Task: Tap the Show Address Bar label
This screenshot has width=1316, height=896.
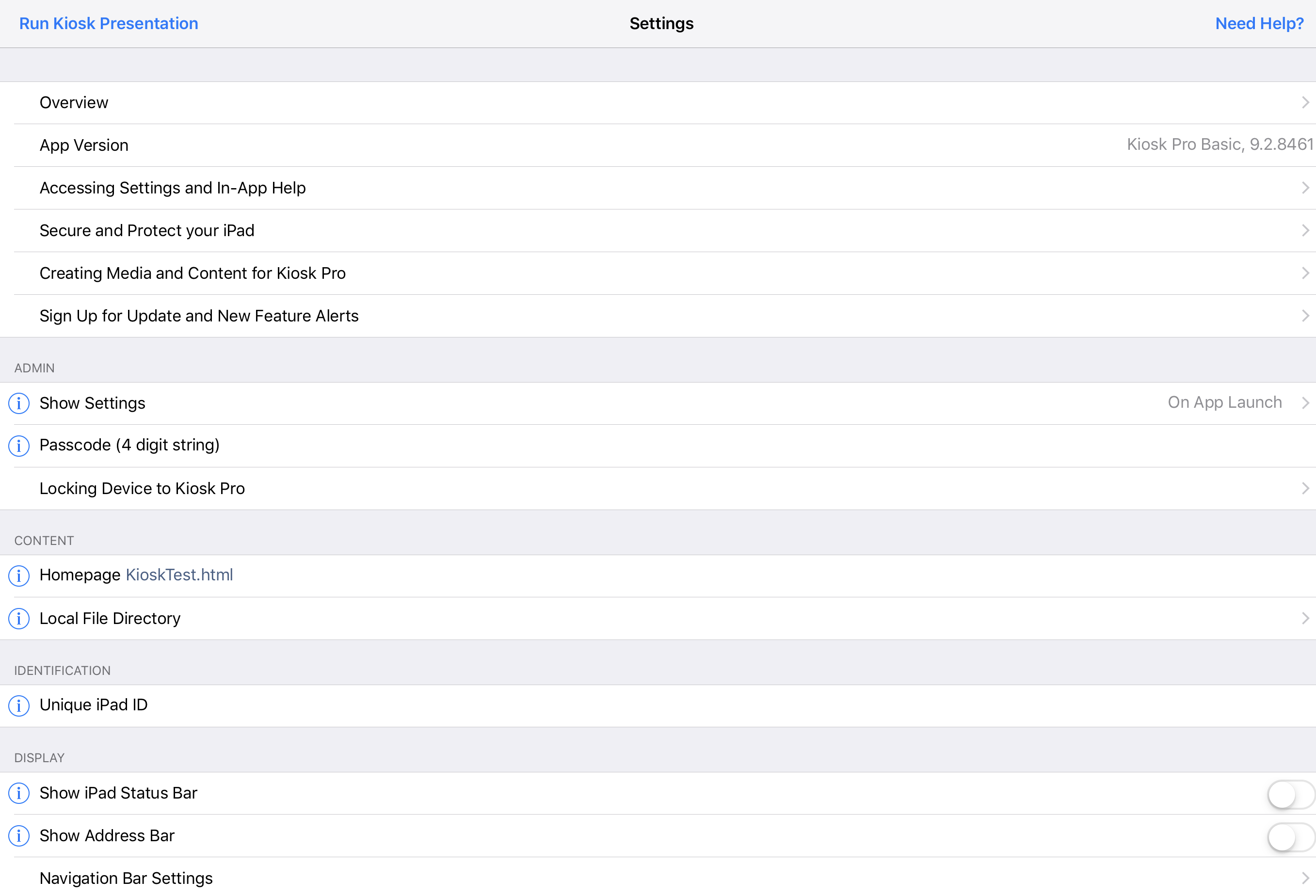Action: pos(107,835)
